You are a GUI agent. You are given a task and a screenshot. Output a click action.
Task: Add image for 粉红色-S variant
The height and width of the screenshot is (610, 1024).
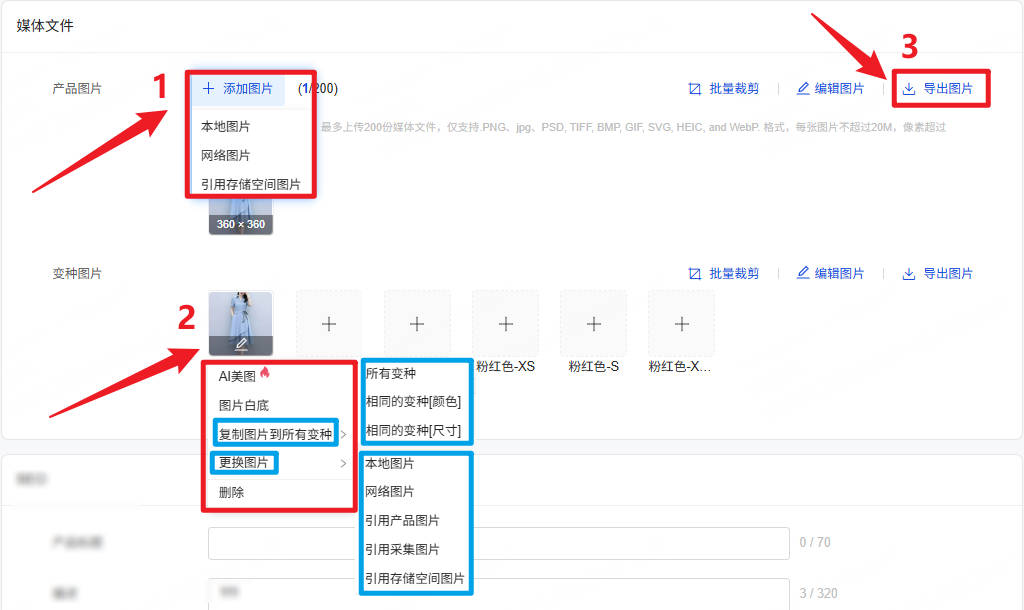coord(594,324)
